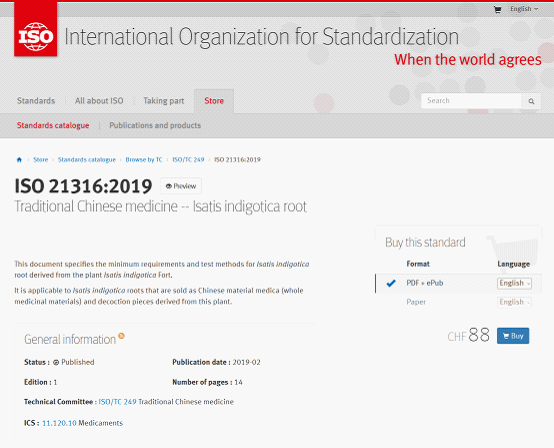The height and width of the screenshot is (448, 554).
Task: Select the Paper format option
Action: 416,302
